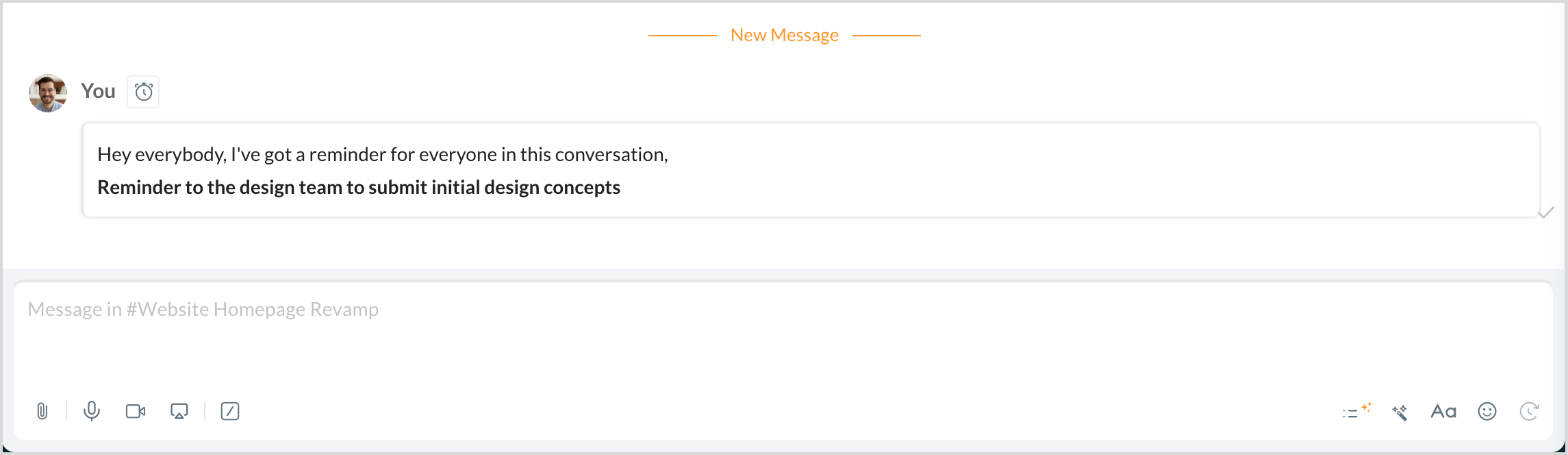This screenshot has height=455, width=1568.
Task: Click the sent checkmark beside the message
Action: tap(1545, 213)
